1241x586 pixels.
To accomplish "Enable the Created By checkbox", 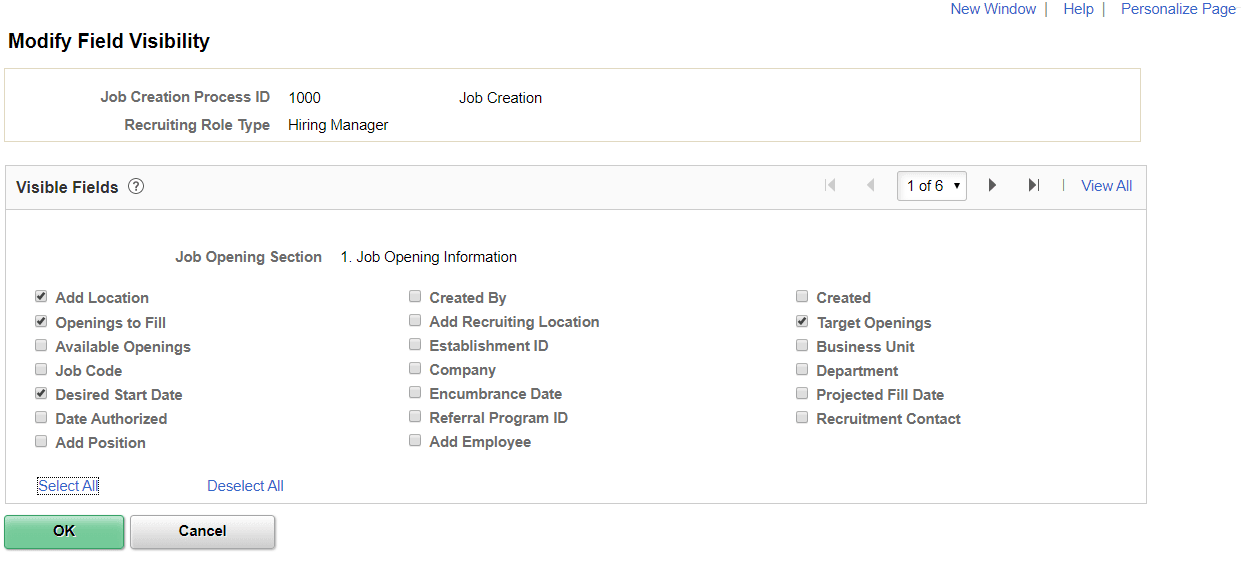I will click(x=415, y=295).
